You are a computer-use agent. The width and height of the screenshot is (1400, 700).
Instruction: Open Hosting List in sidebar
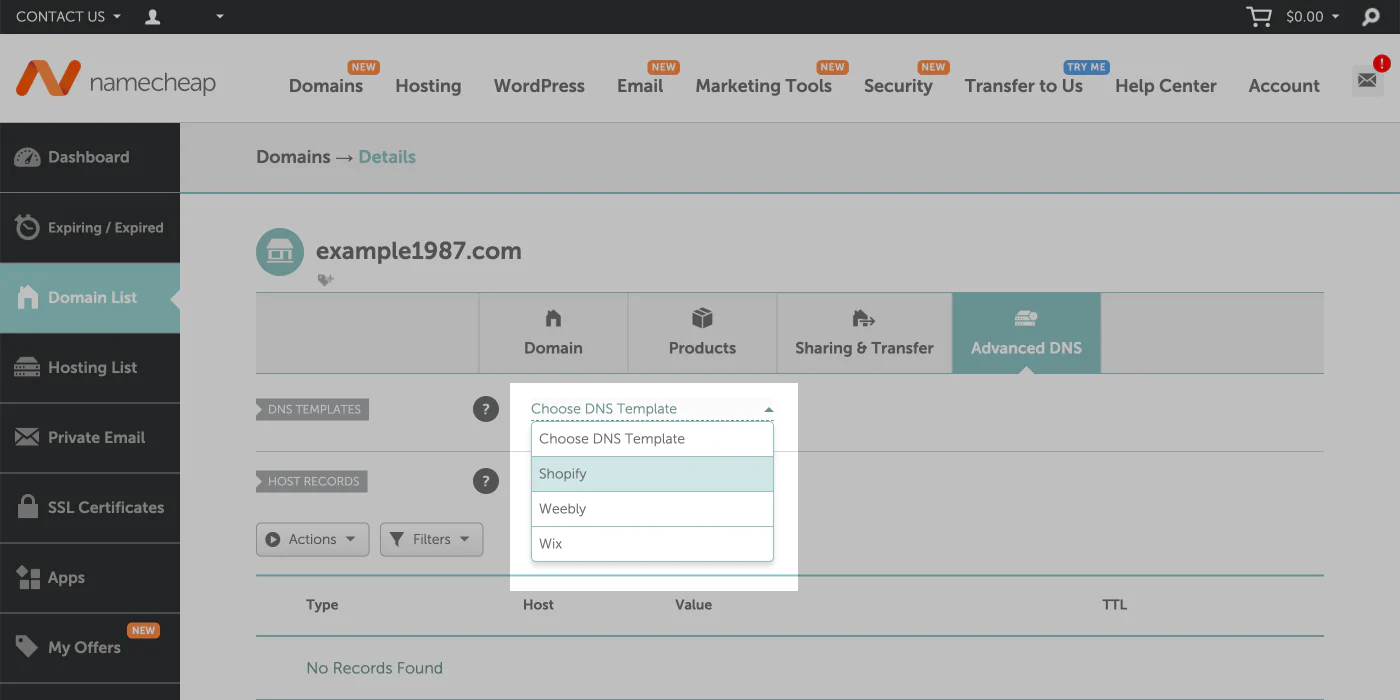(x=90, y=367)
